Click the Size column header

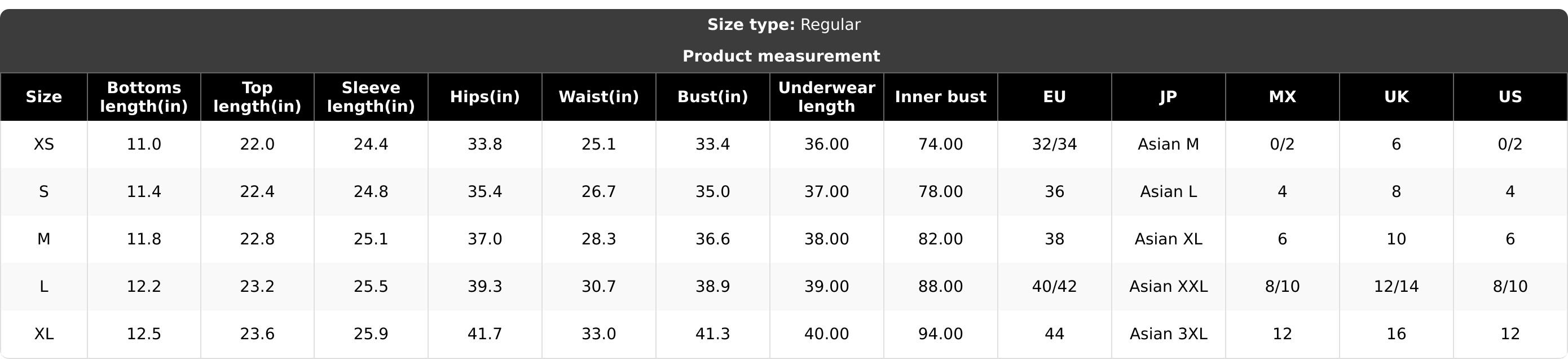tap(44, 97)
